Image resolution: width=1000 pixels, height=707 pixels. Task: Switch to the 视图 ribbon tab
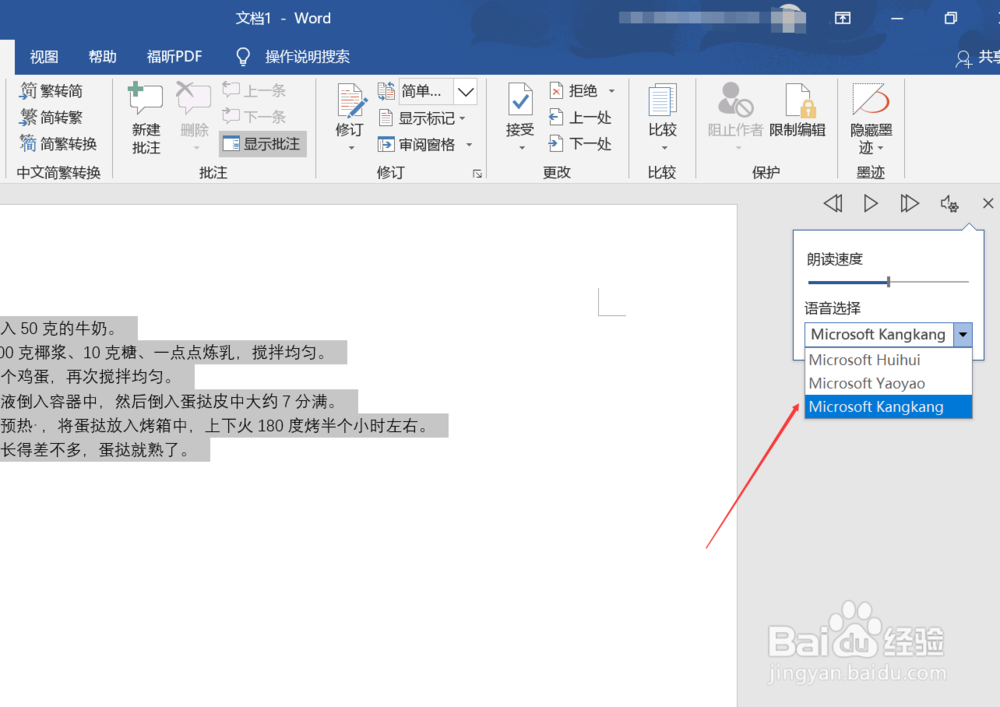click(x=44, y=57)
